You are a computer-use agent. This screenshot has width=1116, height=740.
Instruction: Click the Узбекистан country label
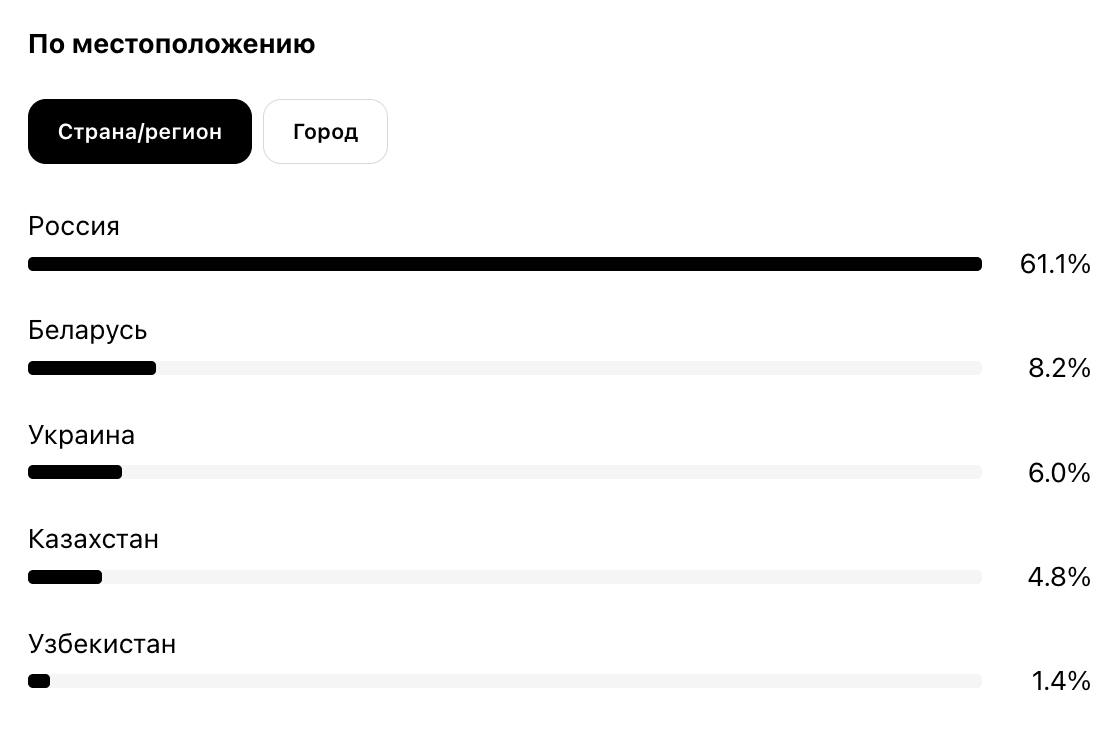tap(101, 644)
